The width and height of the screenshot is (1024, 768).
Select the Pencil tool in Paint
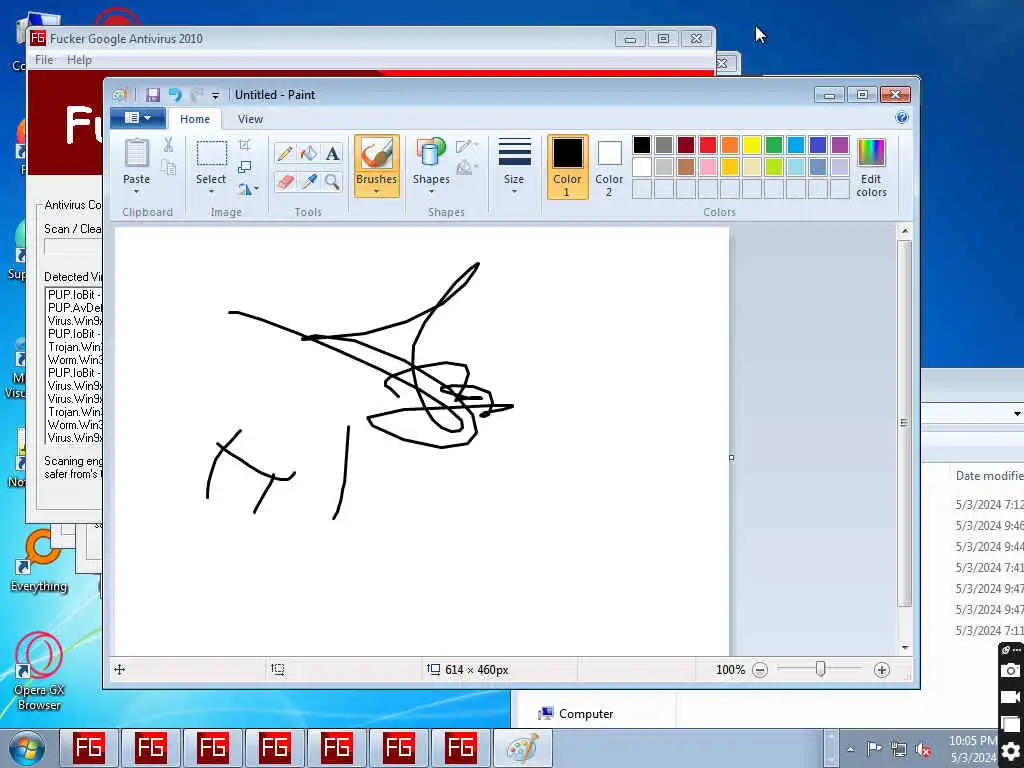tap(285, 153)
